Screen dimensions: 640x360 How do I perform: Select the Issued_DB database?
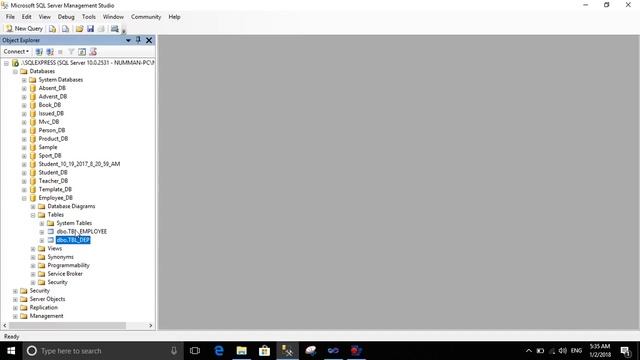pos(51,113)
